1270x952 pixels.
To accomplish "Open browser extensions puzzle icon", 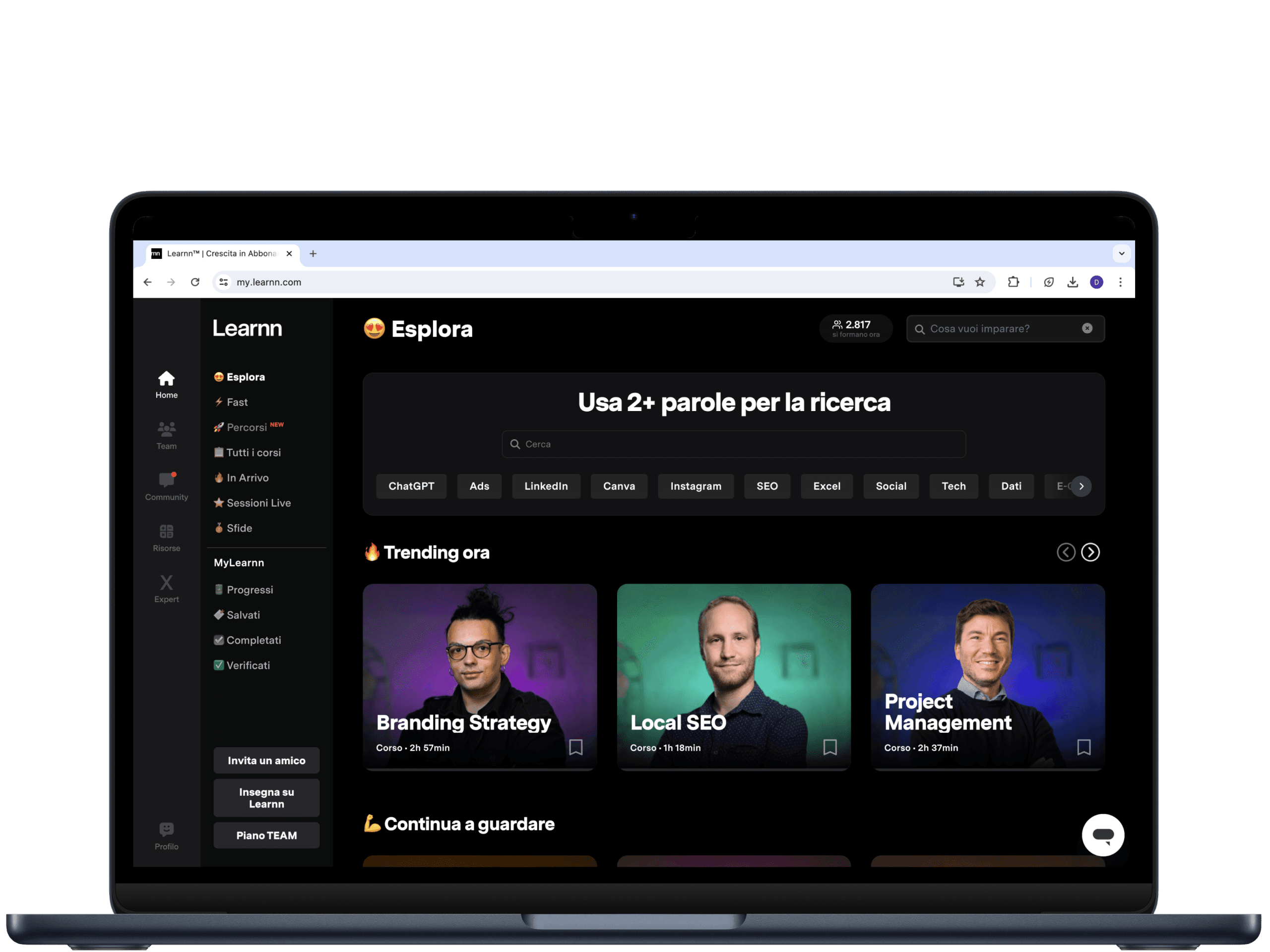I will (x=1014, y=282).
